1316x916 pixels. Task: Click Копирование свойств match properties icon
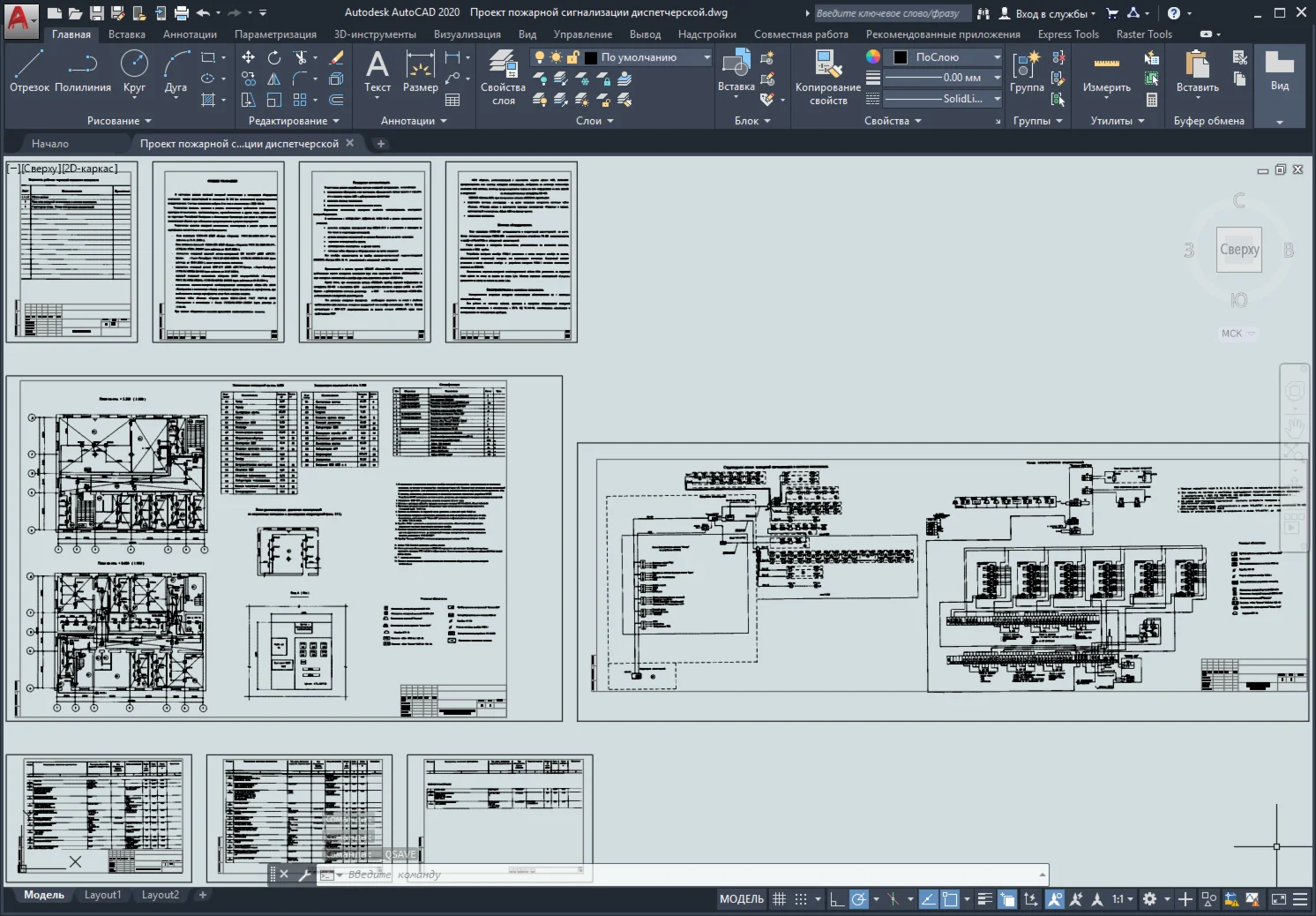[828, 78]
